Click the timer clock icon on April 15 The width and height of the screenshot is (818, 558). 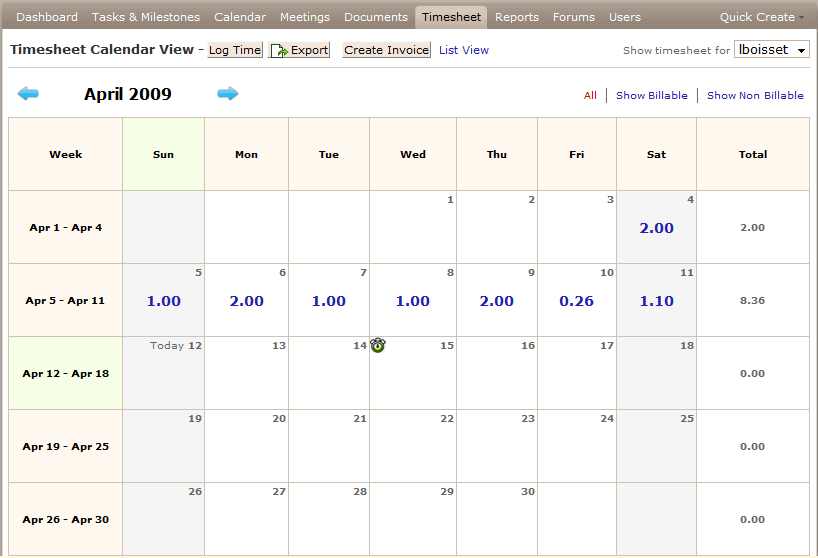tap(378, 345)
